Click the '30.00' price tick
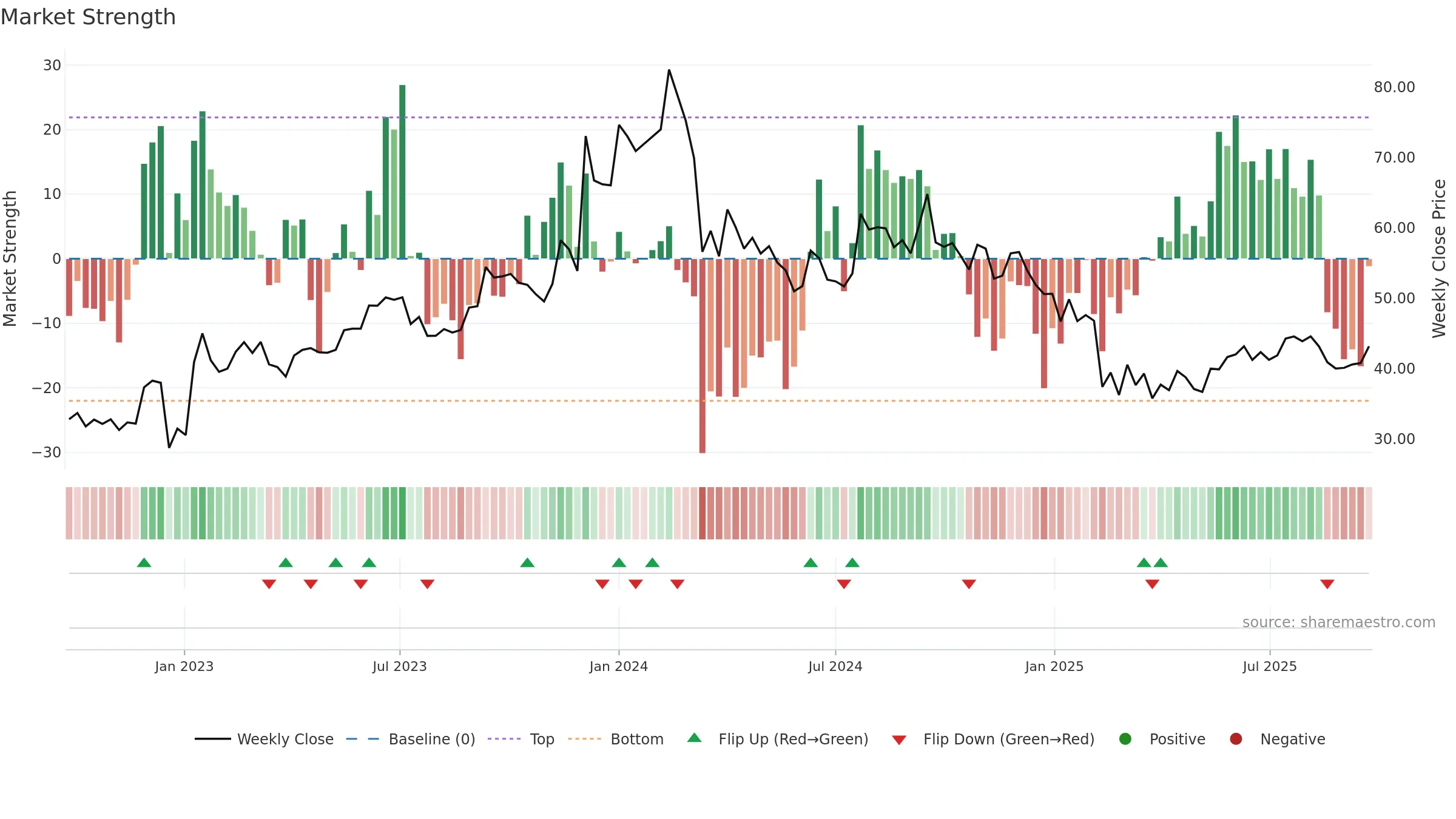 [x=1395, y=439]
